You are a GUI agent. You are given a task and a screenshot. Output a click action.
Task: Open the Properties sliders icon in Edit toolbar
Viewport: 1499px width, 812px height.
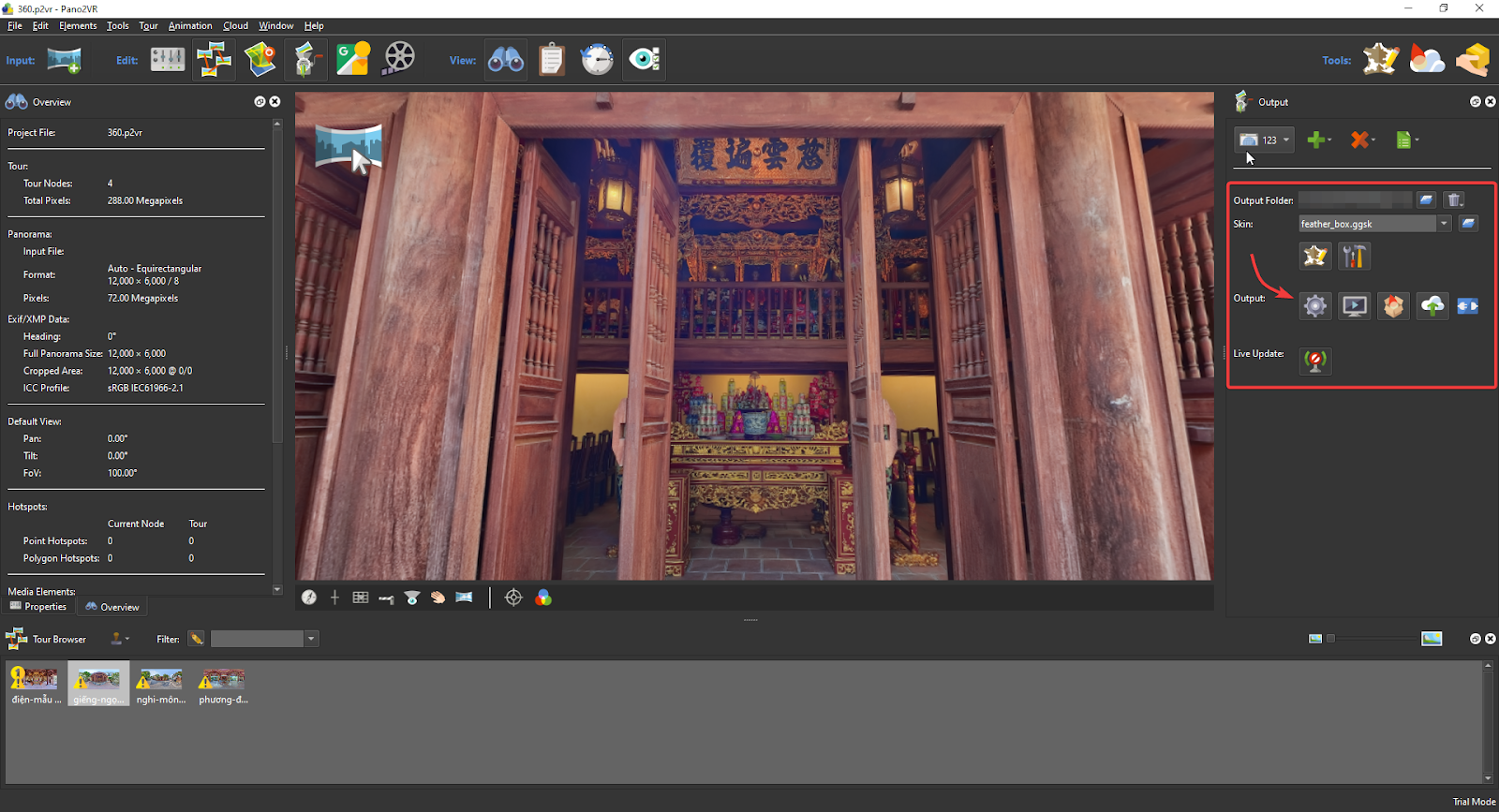[x=168, y=60]
